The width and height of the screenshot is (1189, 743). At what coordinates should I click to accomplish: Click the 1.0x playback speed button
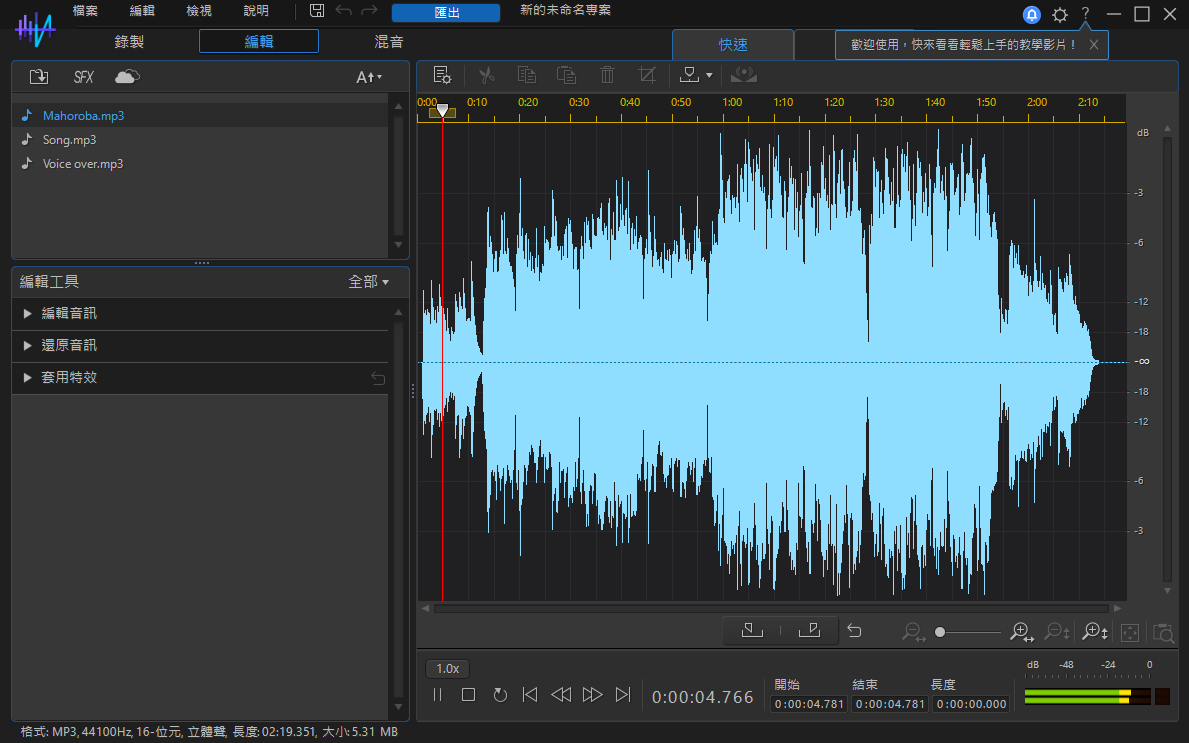447,669
